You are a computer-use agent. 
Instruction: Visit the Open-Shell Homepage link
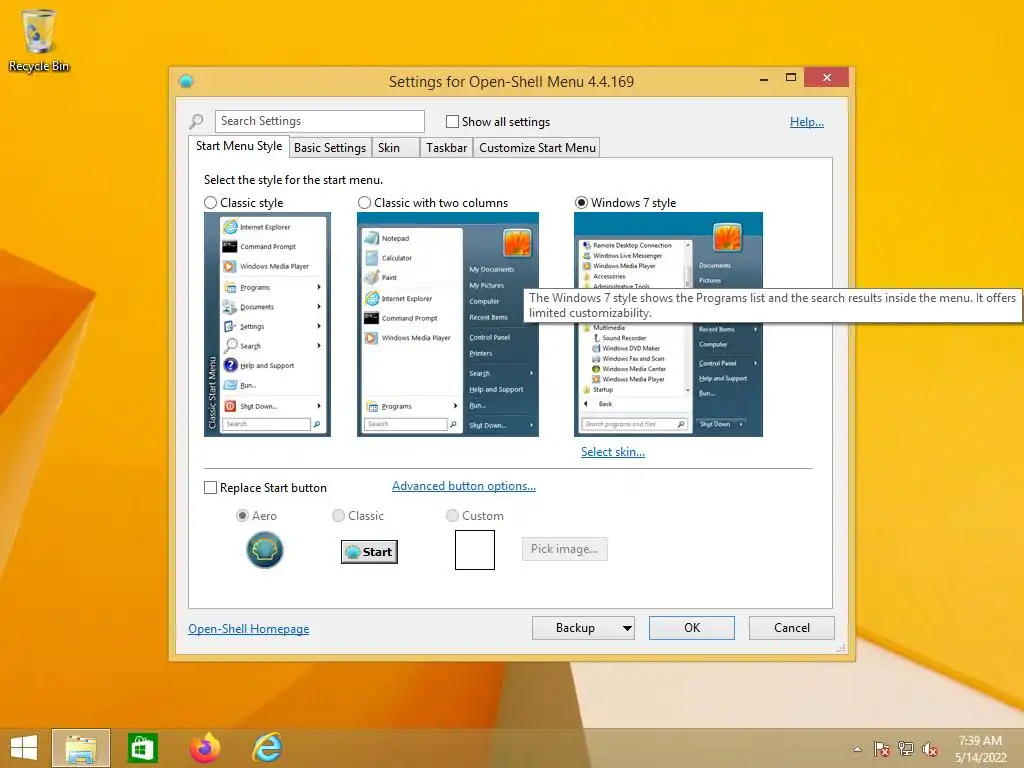pyautogui.click(x=249, y=629)
